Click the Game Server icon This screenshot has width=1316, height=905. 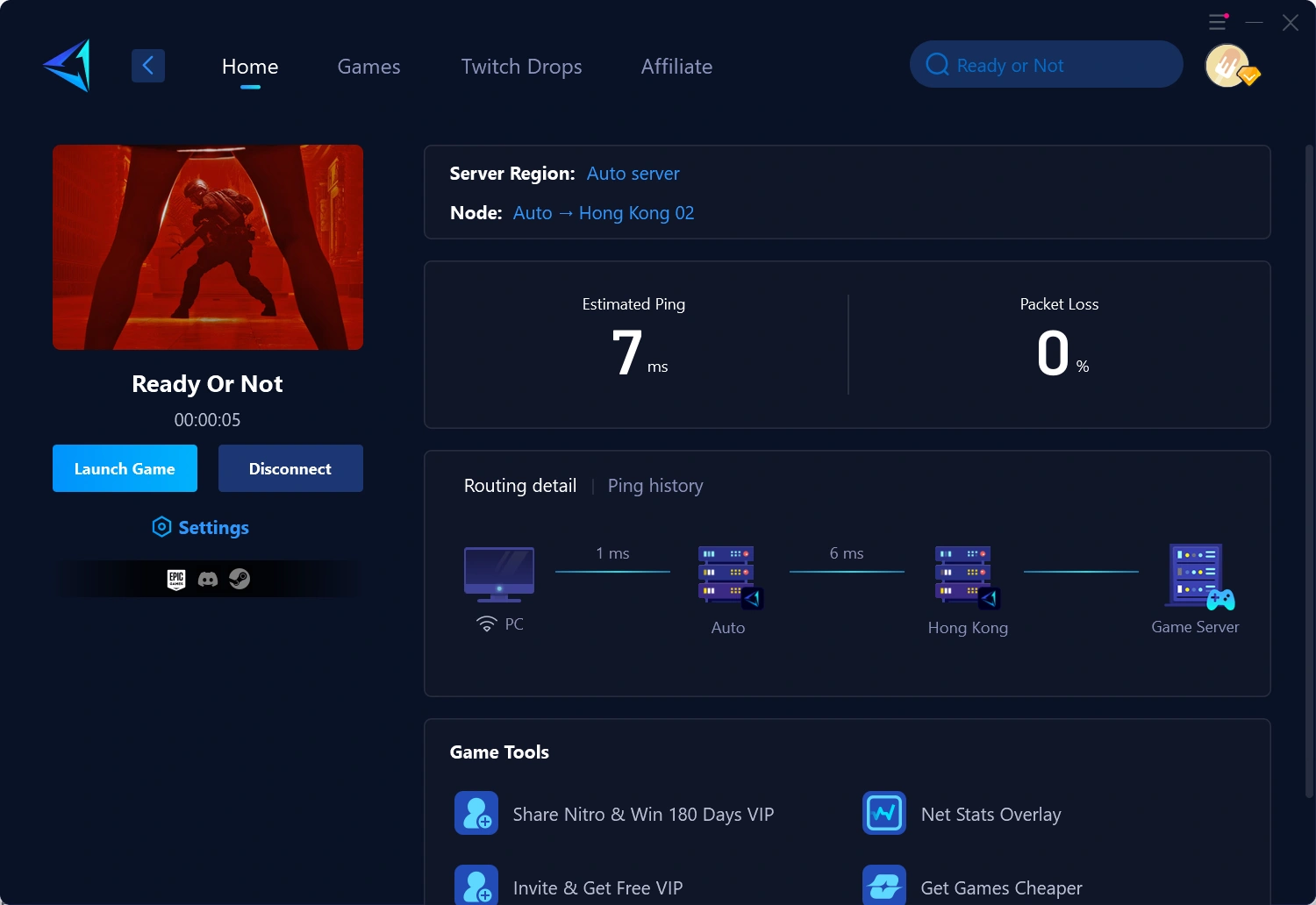[x=1199, y=577]
